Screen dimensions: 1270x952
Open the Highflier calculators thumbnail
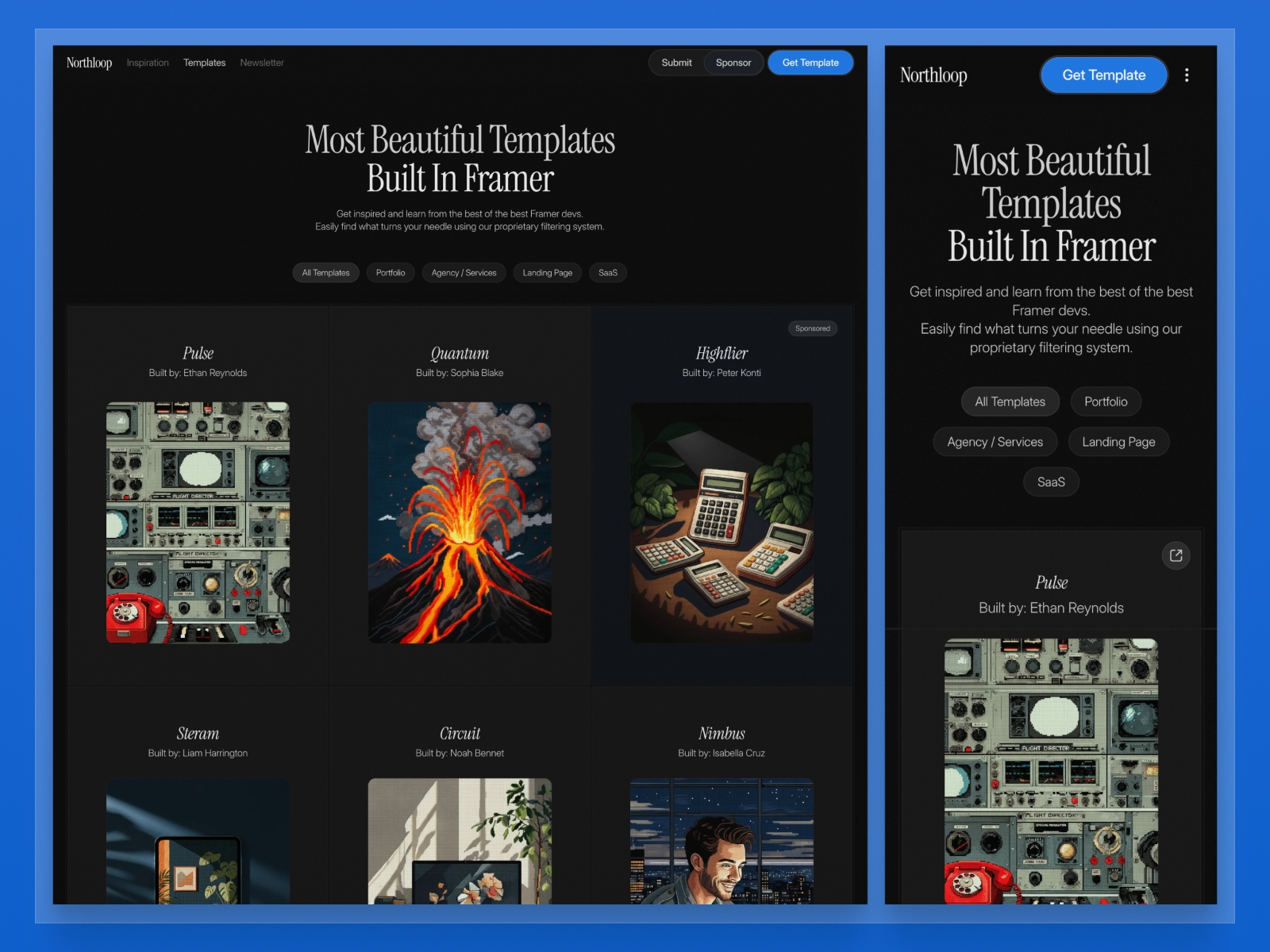[722, 522]
